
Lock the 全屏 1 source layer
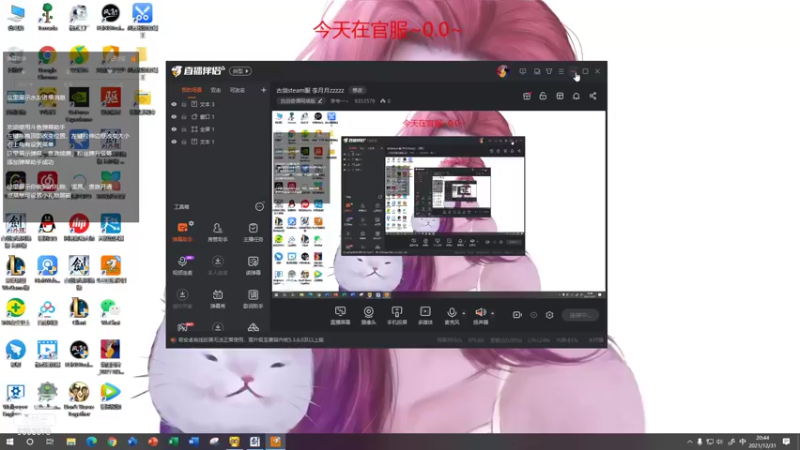184,129
